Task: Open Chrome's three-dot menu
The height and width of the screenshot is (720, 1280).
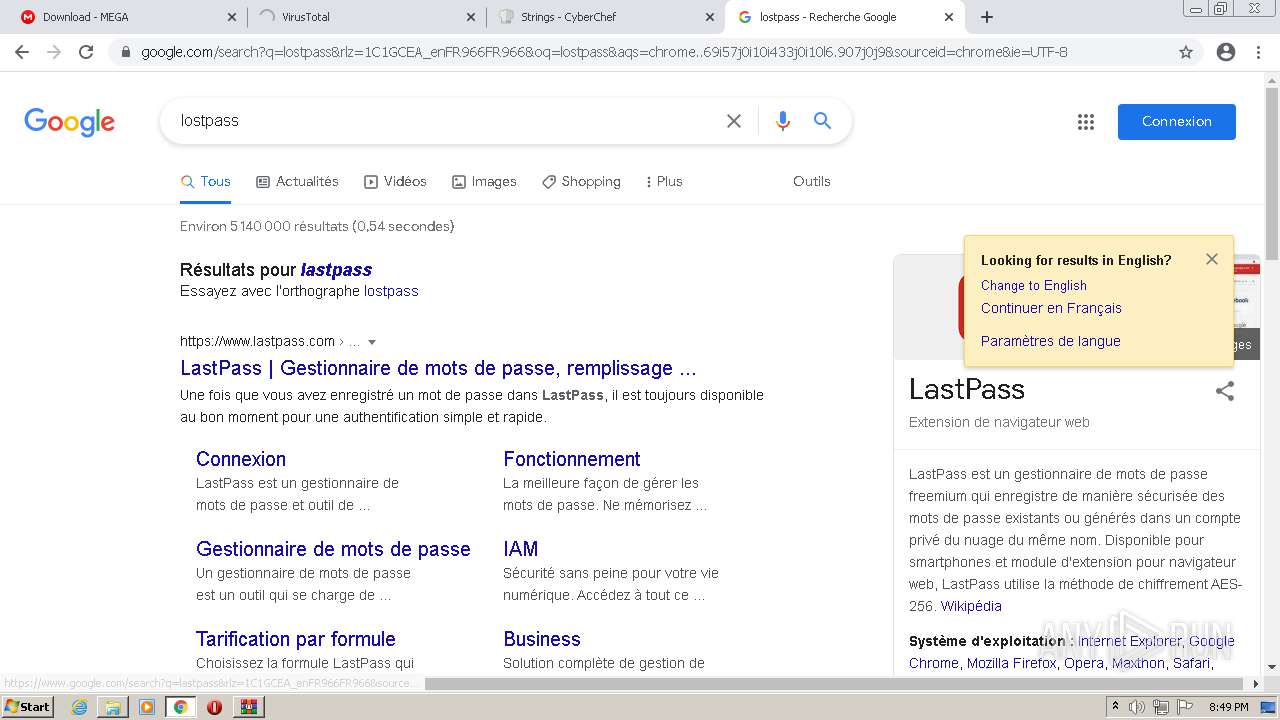Action: (1259, 52)
